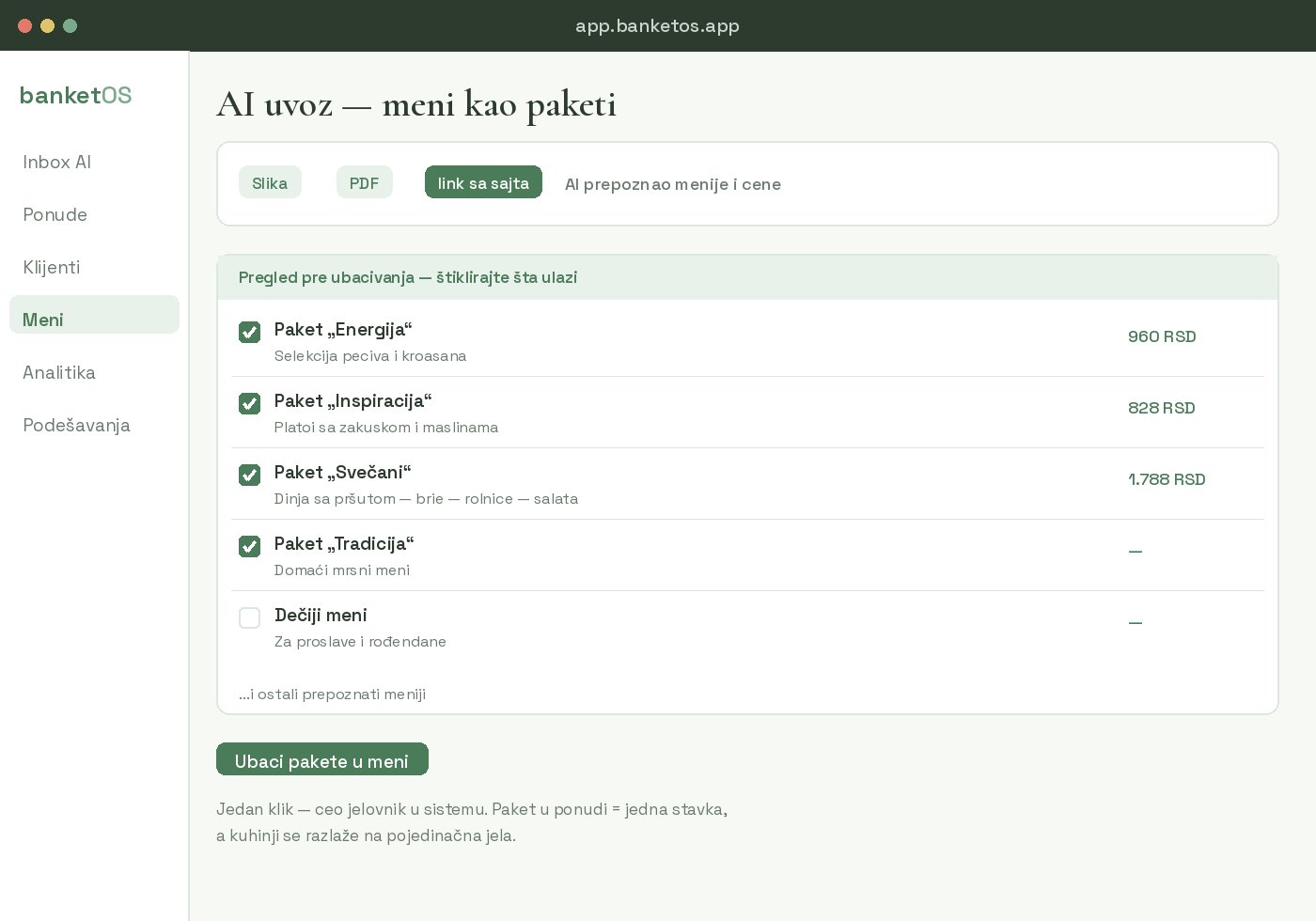Uncheck the Paket „Inspiracija“ checkbox
This screenshot has width=1316, height=924.
tap(249, 404)
